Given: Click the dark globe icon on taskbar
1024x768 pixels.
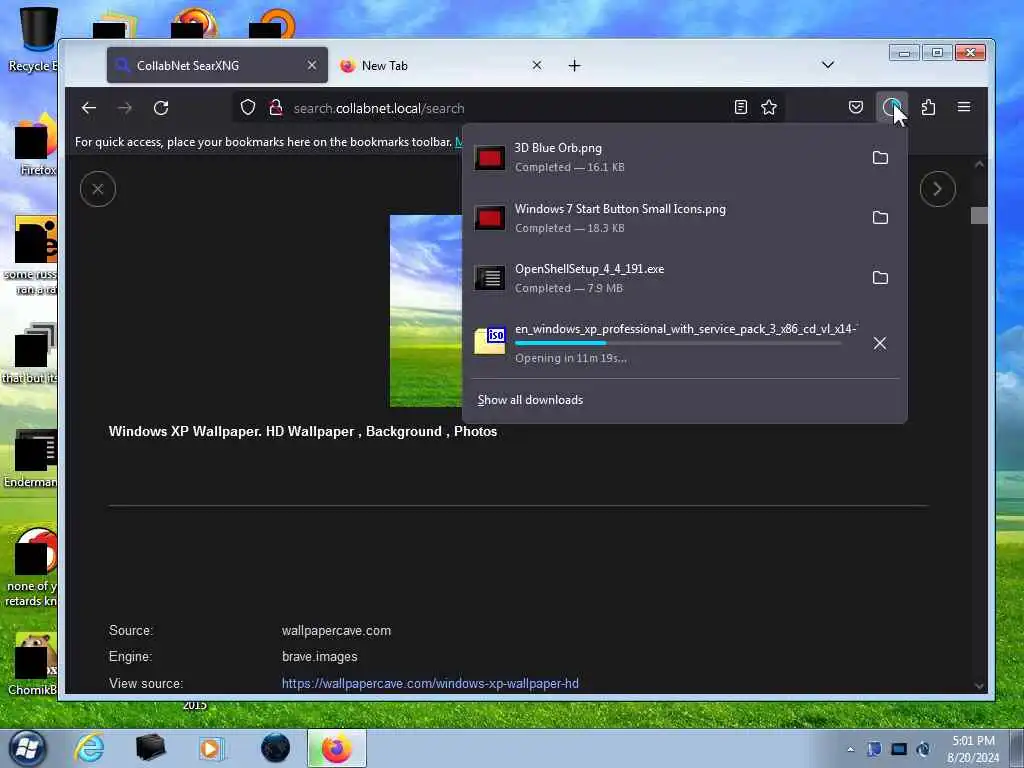Looking at the screenshot, I should pyautogui.click(x=275, y=748).
